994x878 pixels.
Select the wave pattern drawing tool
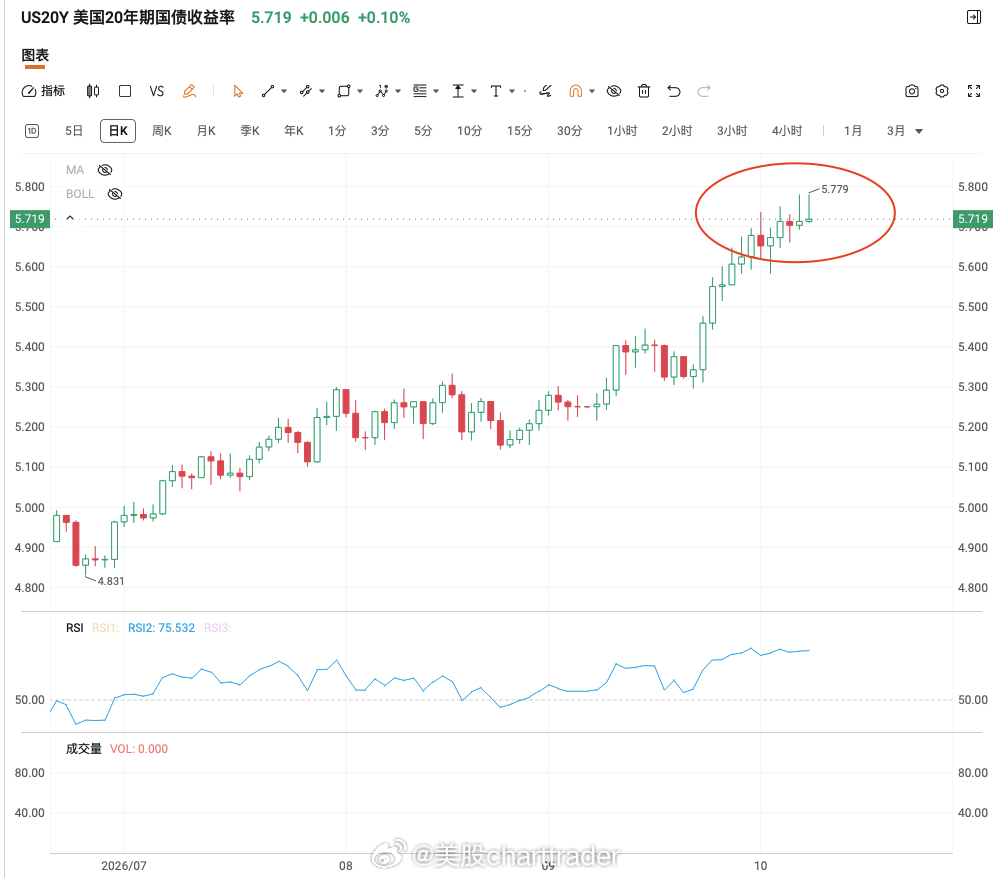382,91
